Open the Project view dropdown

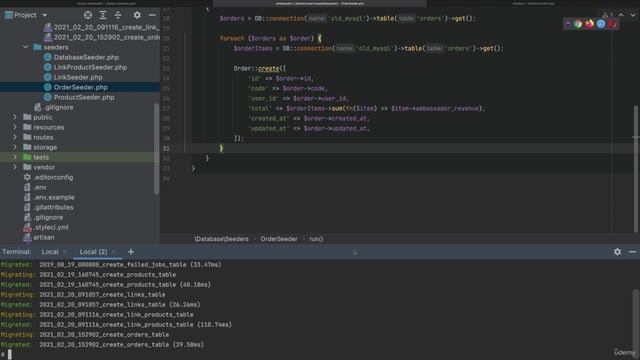[x=44, y=15]
